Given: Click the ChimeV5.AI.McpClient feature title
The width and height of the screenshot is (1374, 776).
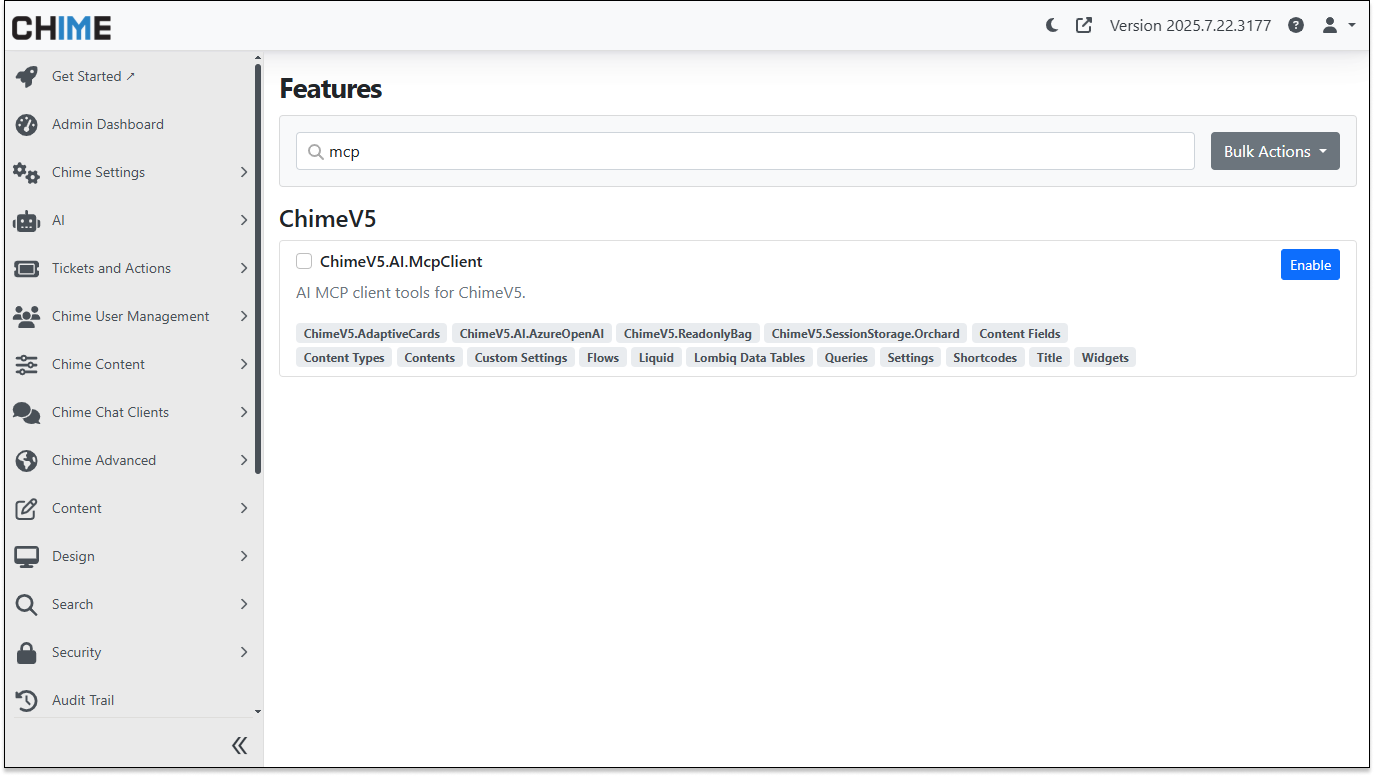Looking at the screenshot, I should click(401, 262).
